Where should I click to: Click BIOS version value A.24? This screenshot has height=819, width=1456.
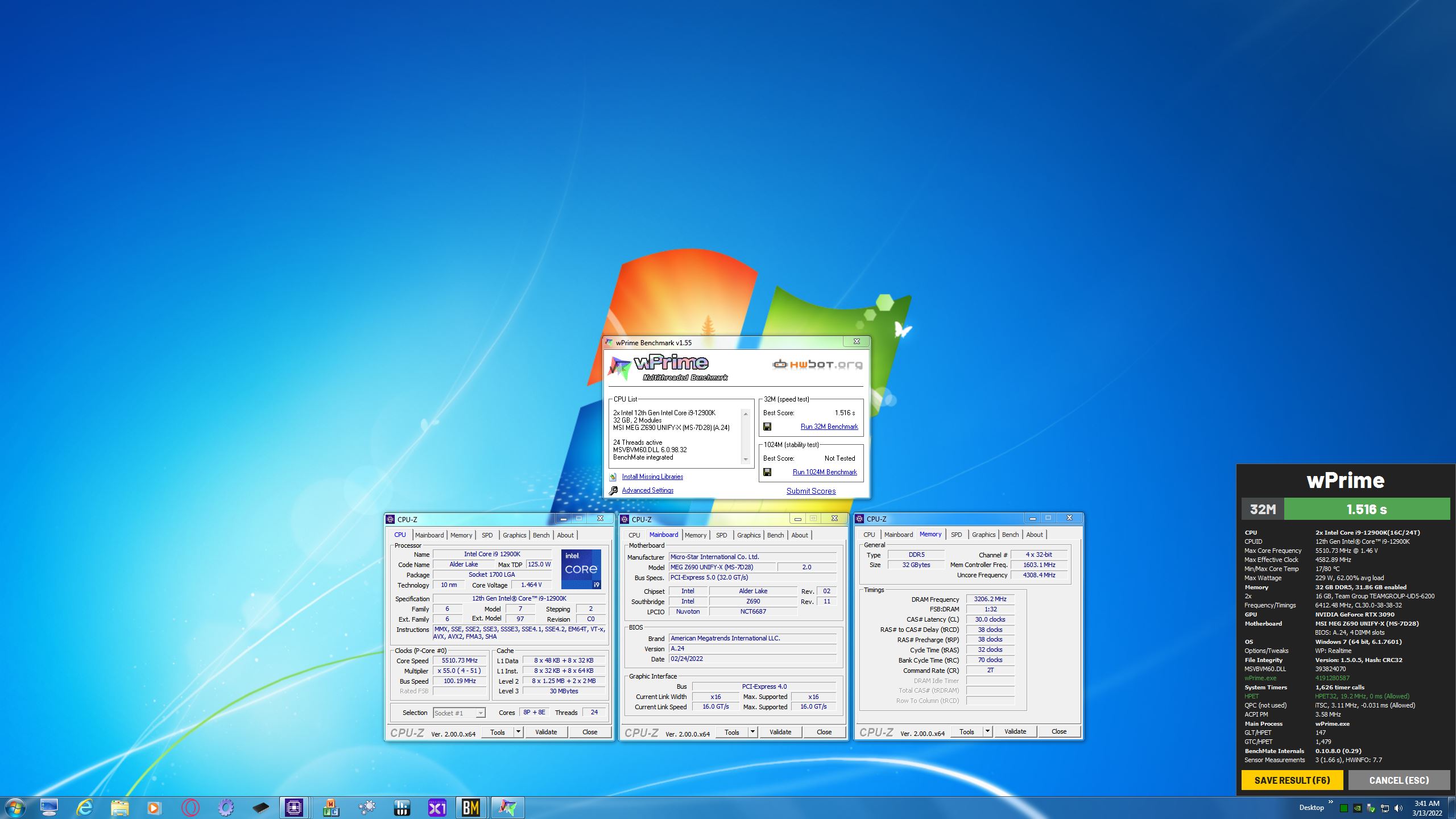coord(753,649)
